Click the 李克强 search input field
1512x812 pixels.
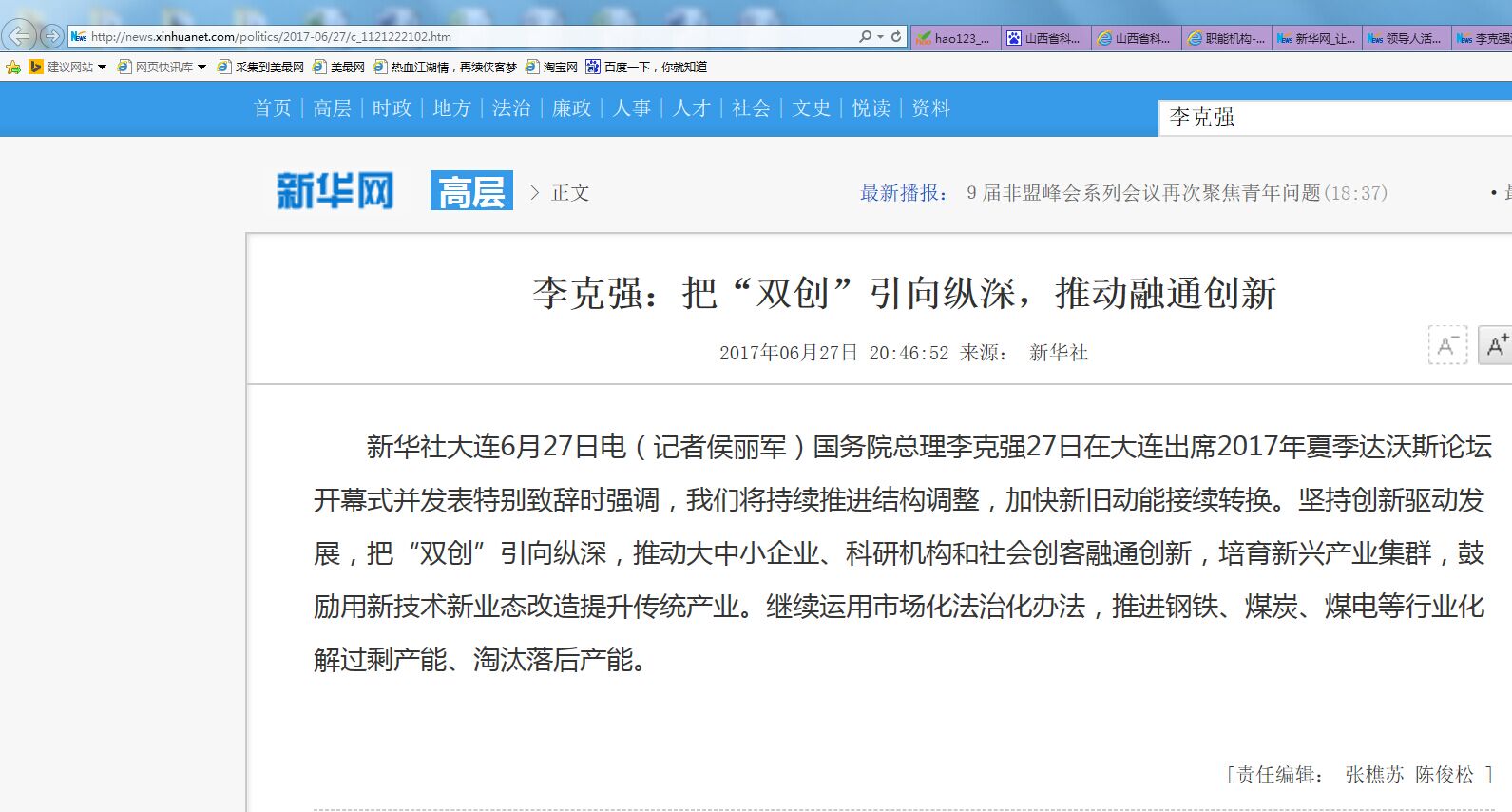pyautogui.click(x=1330, y=117)
